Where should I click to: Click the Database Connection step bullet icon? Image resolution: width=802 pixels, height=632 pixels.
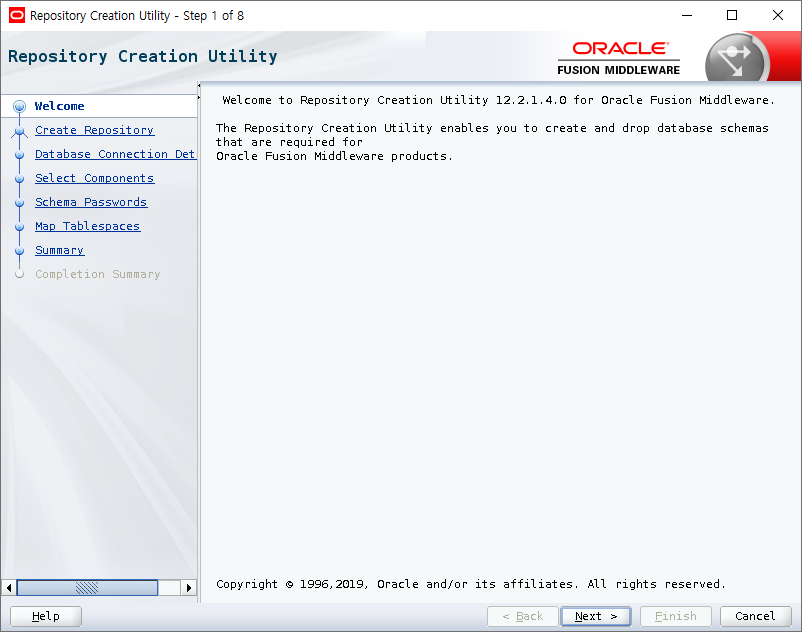click(19, 155)
